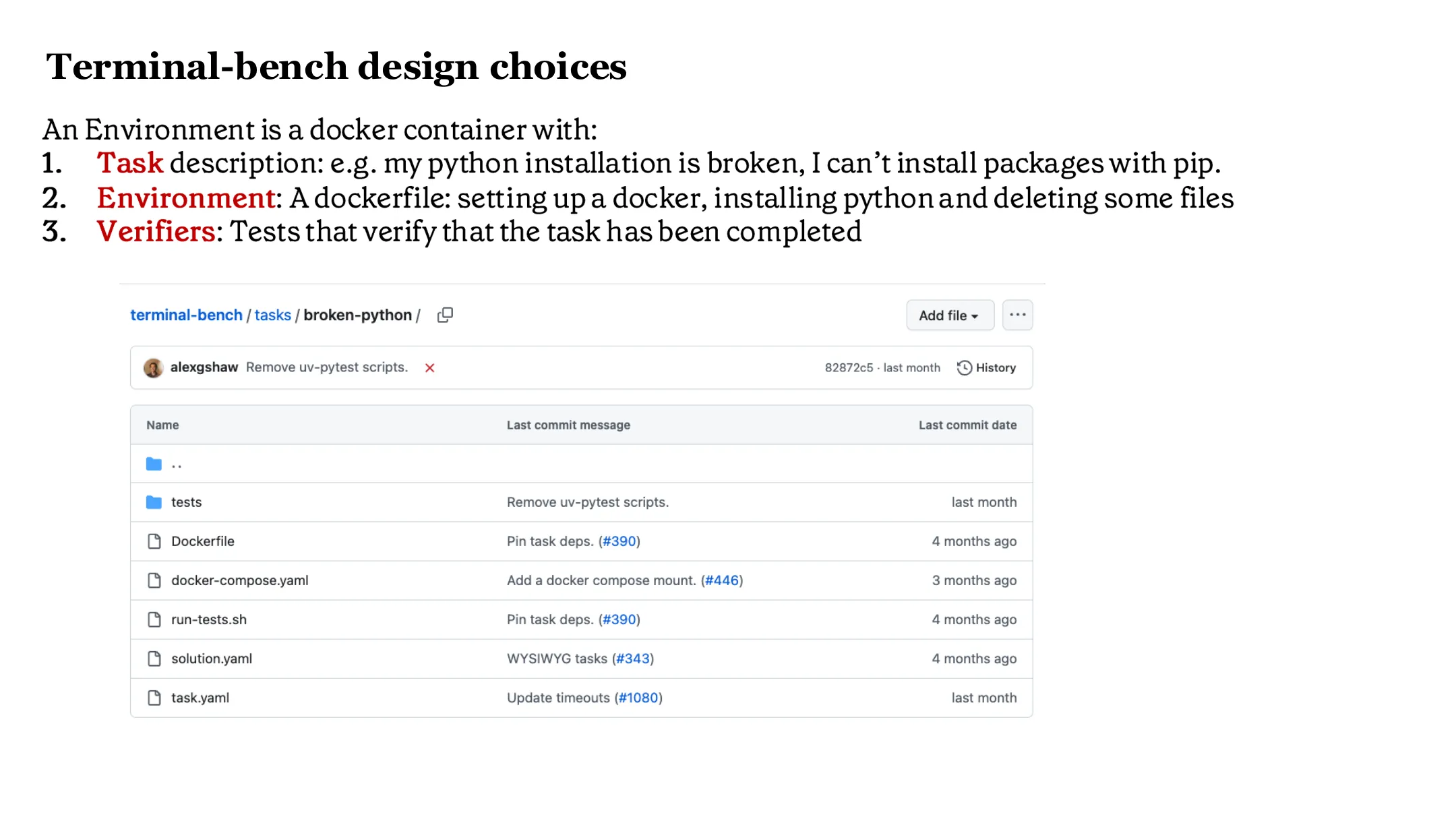Open pull request #343 link
The width and height of the screenshot is (1456, 819).
(x=633, y=659)
